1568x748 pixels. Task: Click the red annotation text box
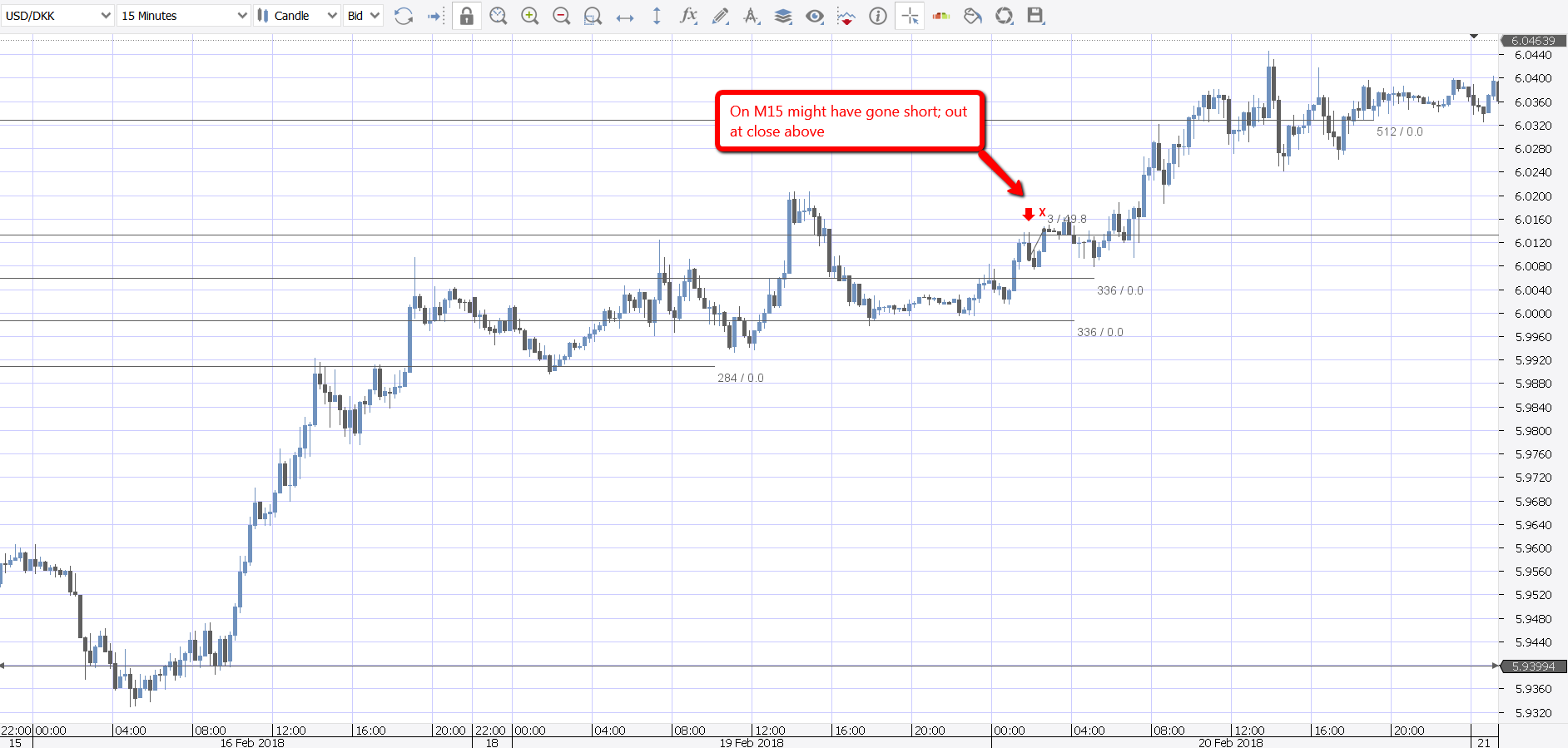pyautogui.click(x=850, y=121)
